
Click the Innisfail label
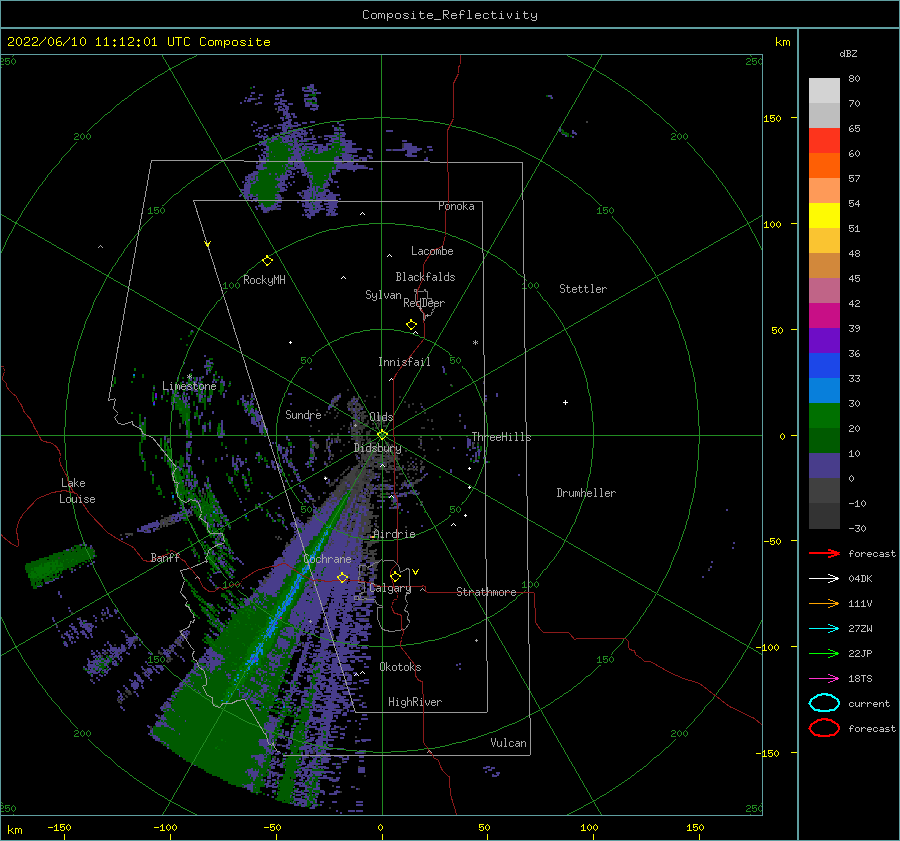click(x=404, y=362)
